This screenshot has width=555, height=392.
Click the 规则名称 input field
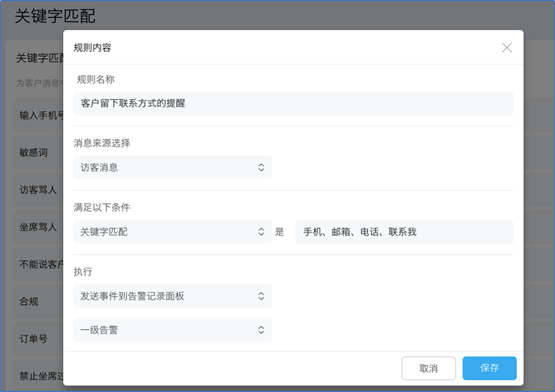coord(293,103)
